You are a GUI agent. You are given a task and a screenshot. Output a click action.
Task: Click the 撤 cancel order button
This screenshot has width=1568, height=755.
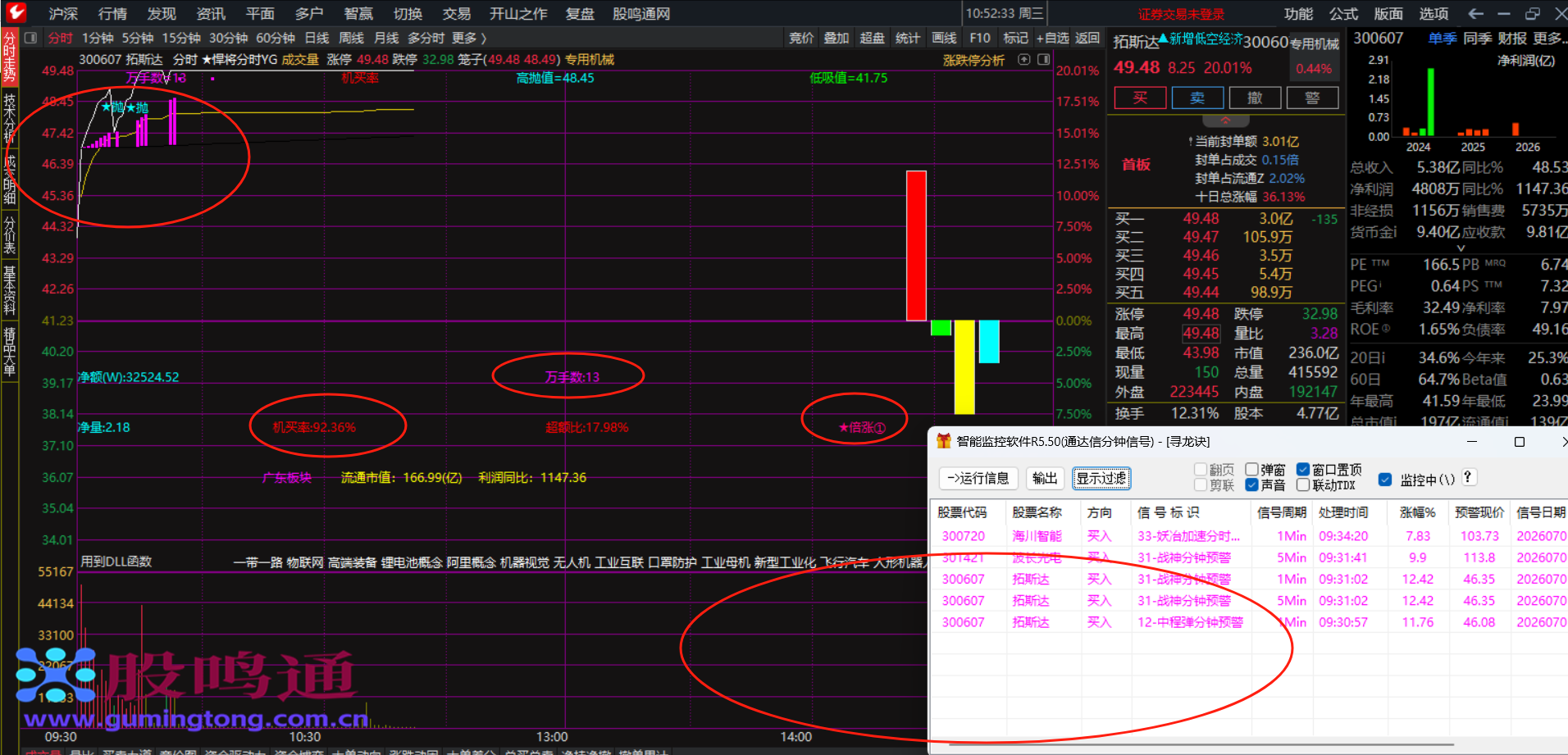pyautogui.click(x=1255, y=98)
